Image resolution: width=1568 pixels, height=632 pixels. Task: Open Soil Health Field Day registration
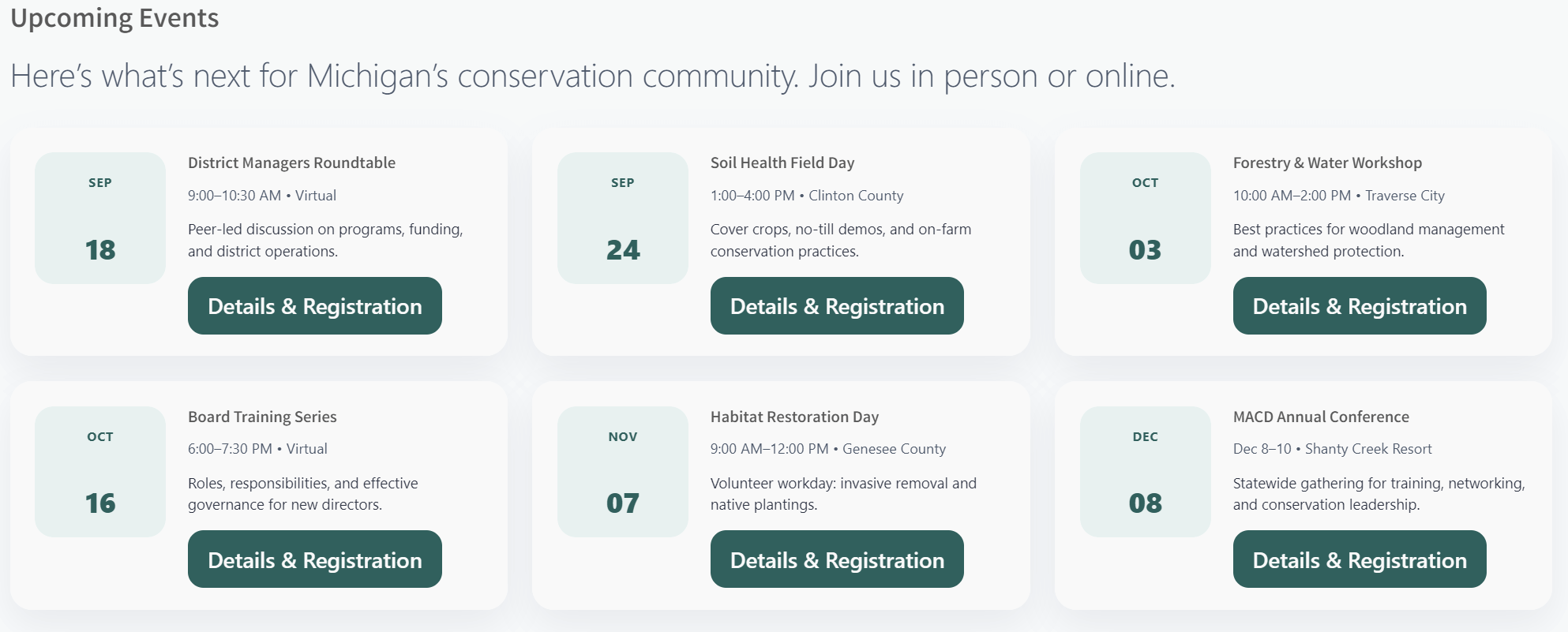[837, 306]
